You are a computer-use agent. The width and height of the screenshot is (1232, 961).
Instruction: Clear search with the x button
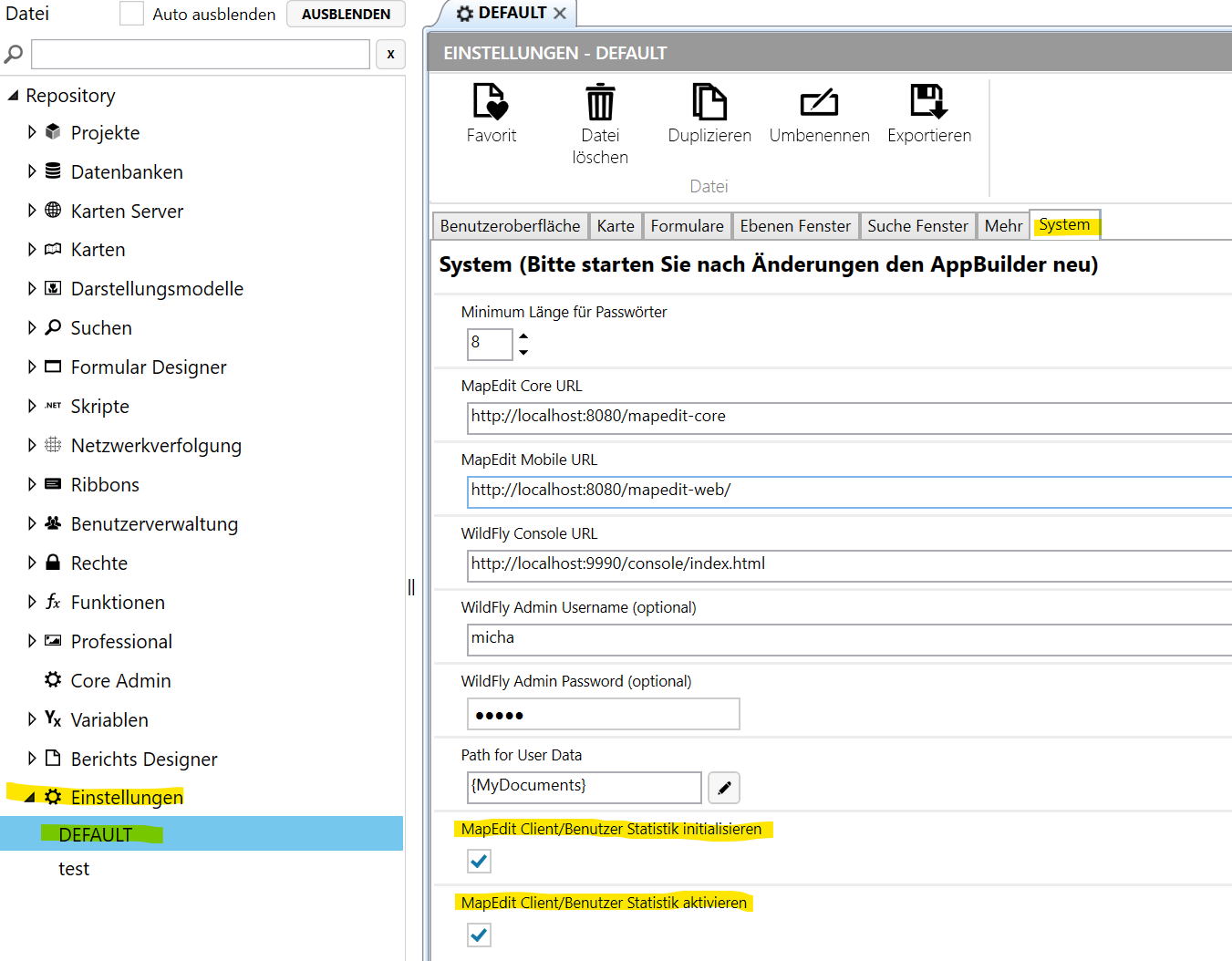(390, 54)
